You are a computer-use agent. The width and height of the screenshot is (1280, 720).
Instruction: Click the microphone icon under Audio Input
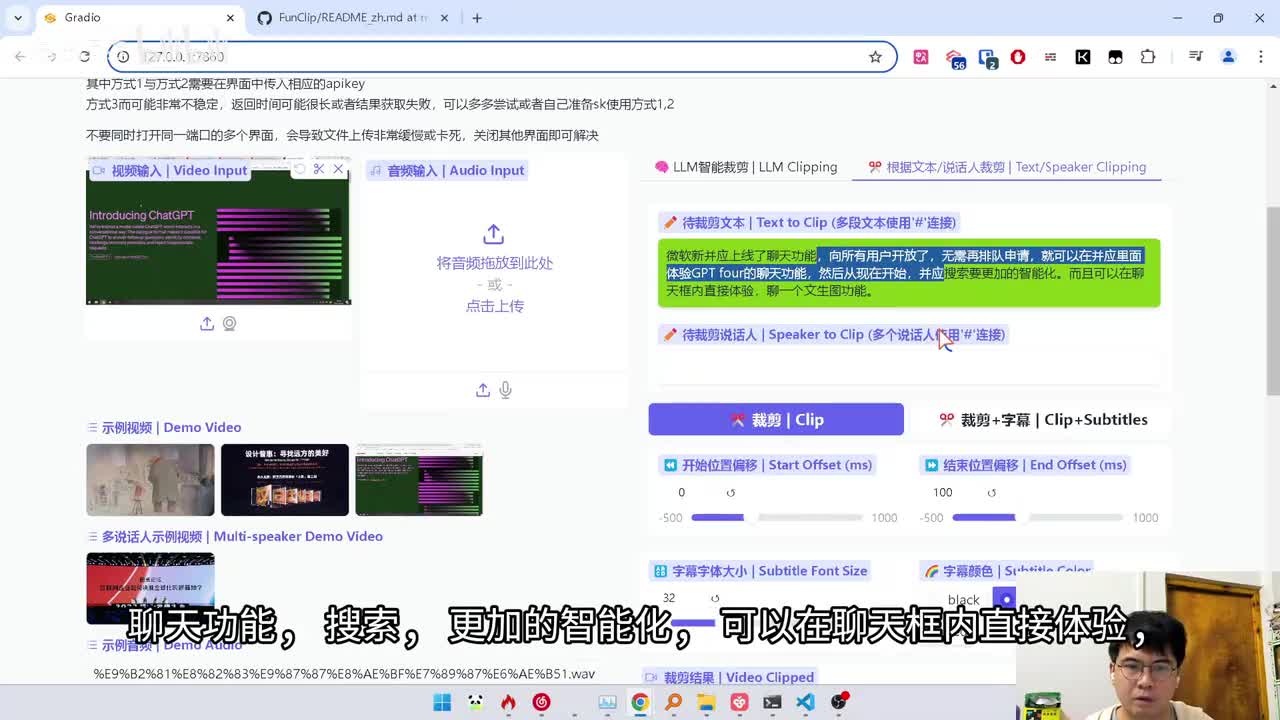[506, 390]
